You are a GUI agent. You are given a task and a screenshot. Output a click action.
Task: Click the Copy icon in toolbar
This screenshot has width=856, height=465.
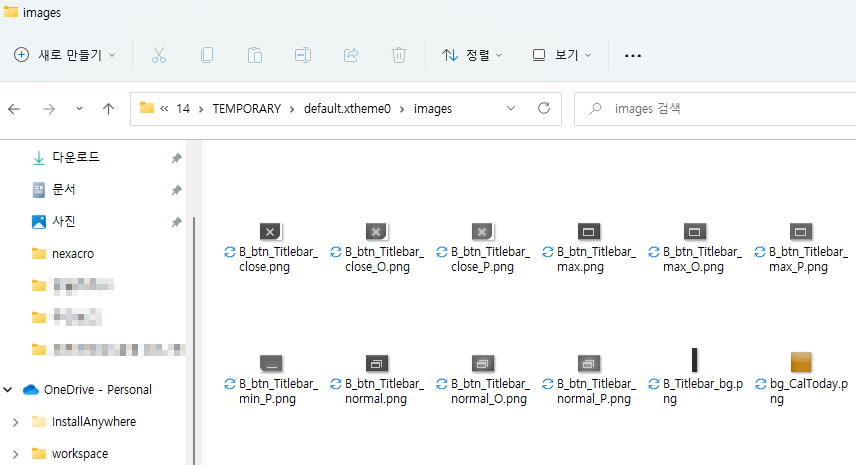click(207, 55)
